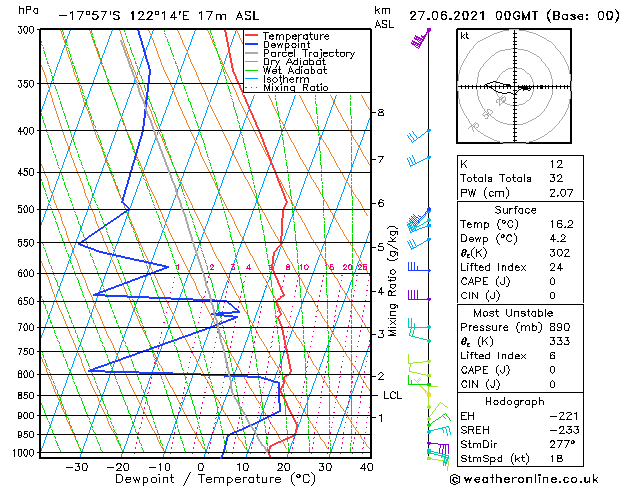629x486 pixels.
Task: Click the Isotherm legend entry
Action: coord(286,79)
